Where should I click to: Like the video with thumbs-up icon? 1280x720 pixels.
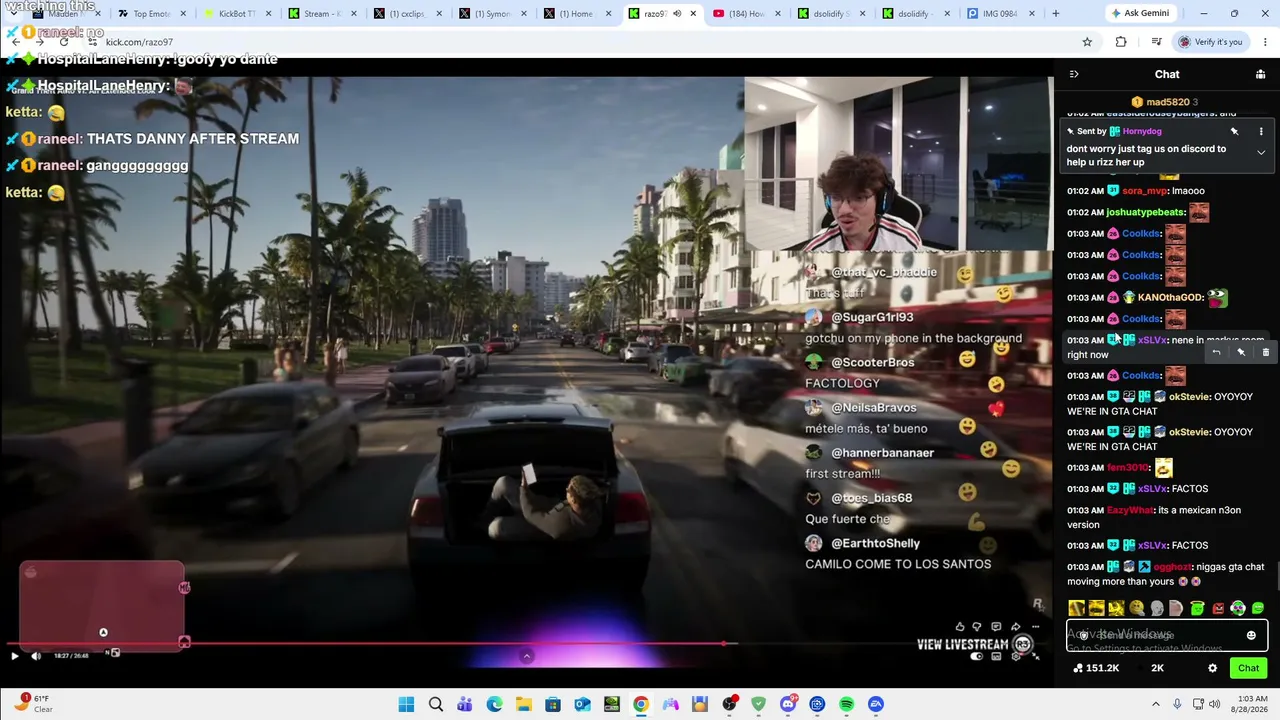point(960,627)
